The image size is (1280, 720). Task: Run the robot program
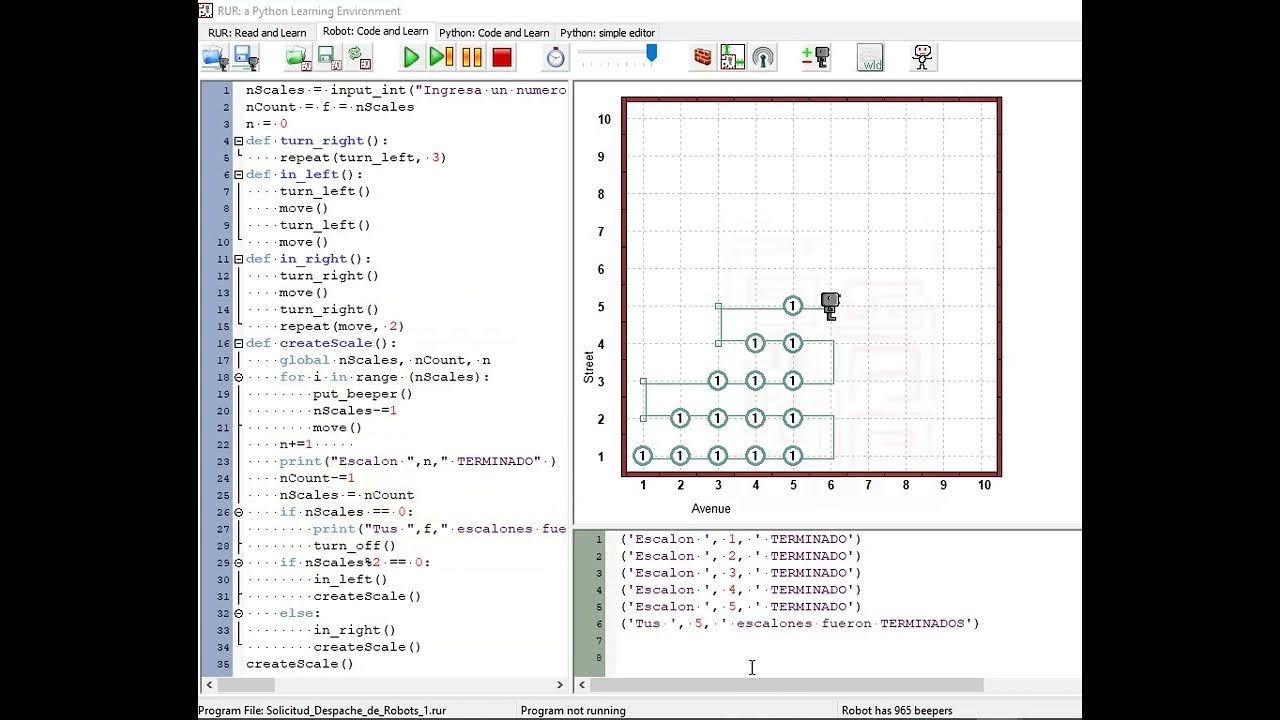(410, 58)
